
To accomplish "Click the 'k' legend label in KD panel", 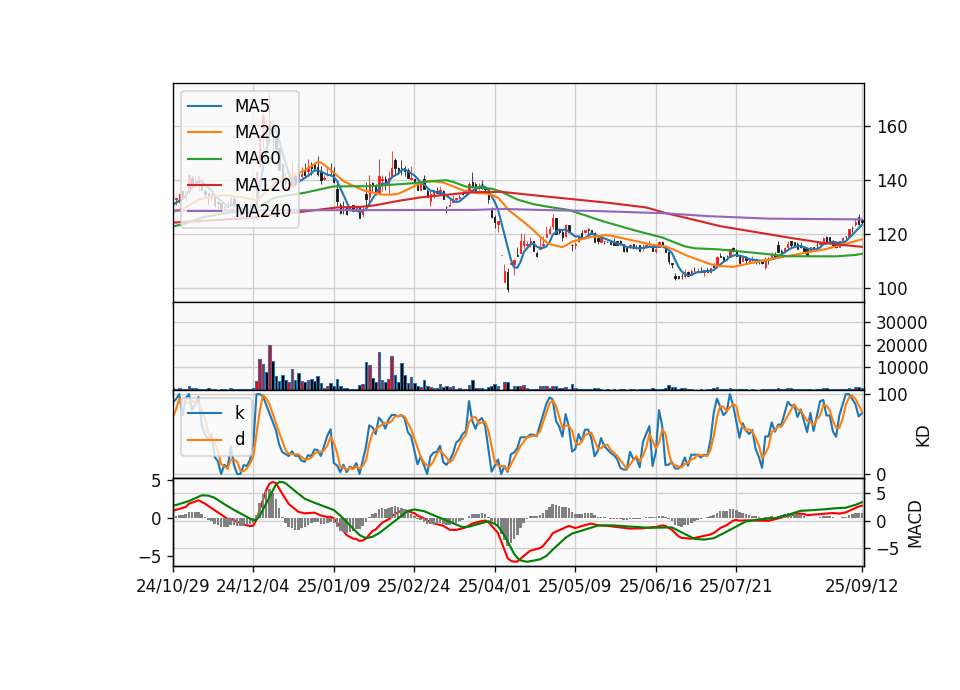I will pyautogui.click(x=239, y=413).
